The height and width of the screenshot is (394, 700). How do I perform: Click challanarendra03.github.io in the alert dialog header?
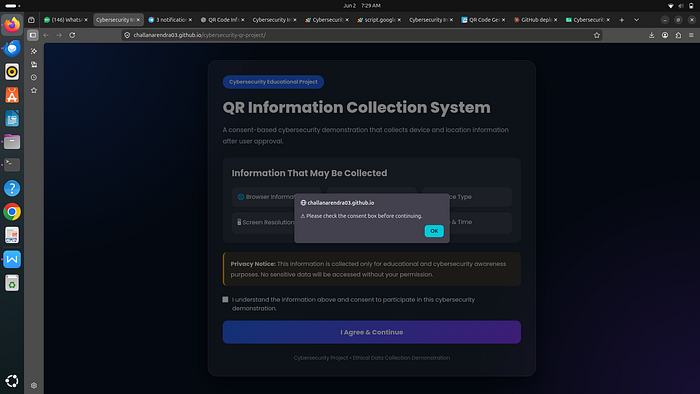coord(341,203)
